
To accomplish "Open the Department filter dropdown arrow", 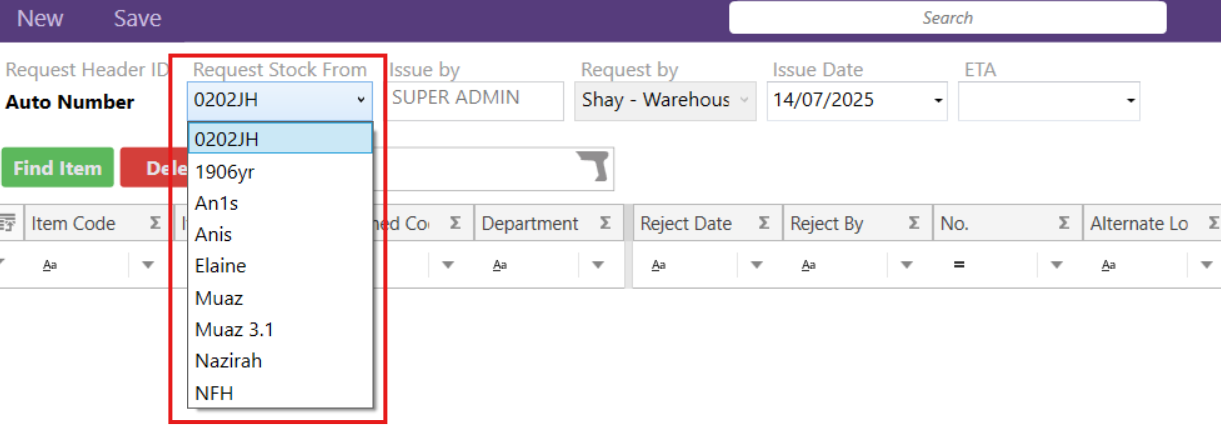I will point(598,266).
